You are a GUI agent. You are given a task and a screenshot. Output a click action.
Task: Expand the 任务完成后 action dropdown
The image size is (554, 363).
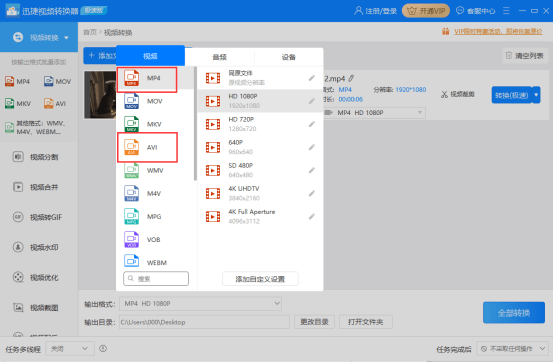513,349
